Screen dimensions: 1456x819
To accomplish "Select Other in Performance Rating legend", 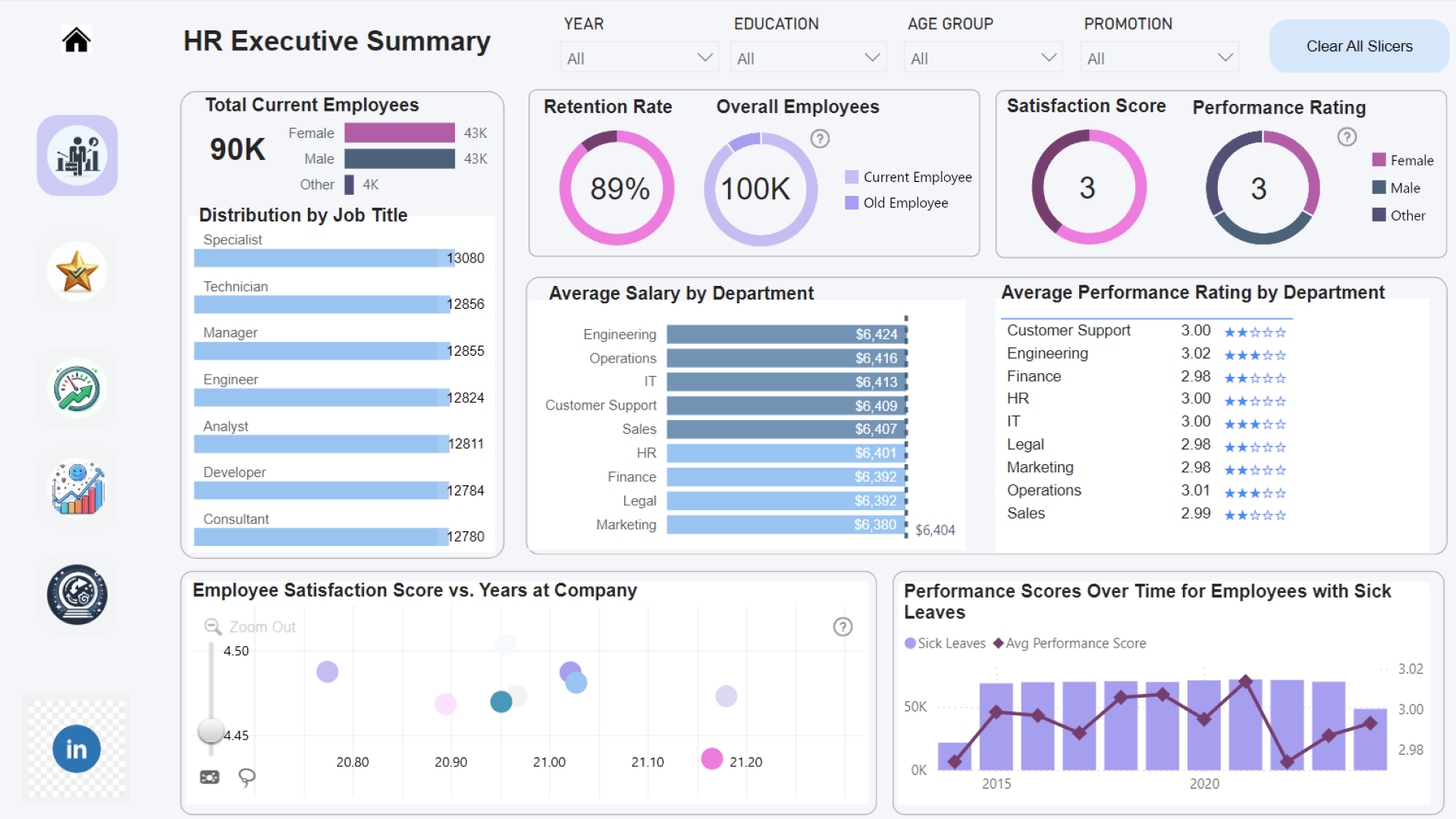I will coord(1399,215).
